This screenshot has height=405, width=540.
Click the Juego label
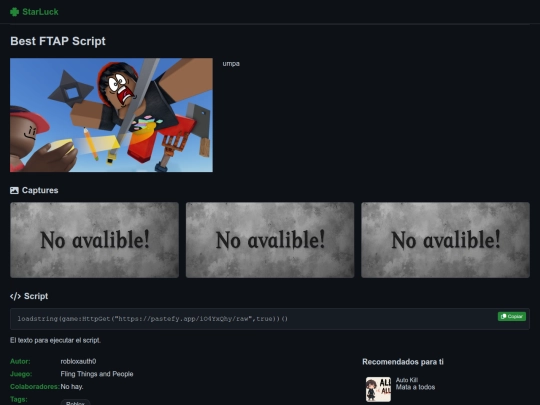[21, 374]
